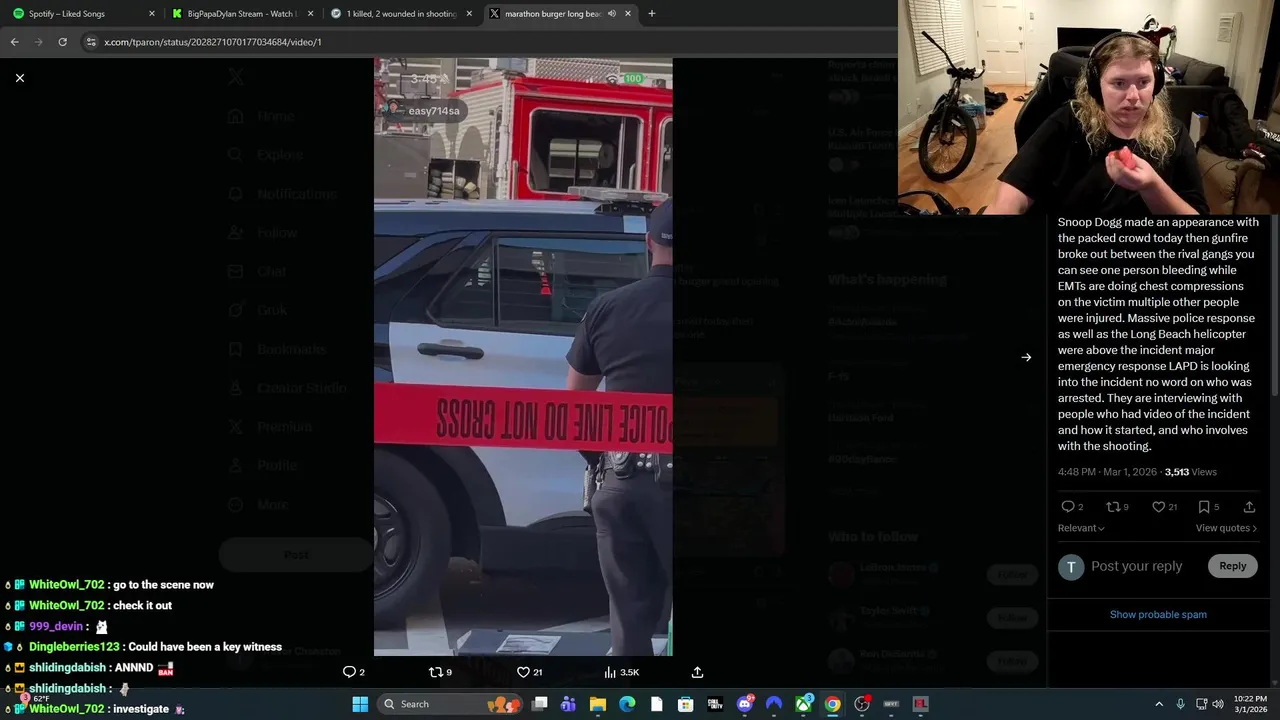Click microphone icon in system tray
Image resolution: width=1280 pixels, height=720 pixels.
click(x=1181, y=704)
